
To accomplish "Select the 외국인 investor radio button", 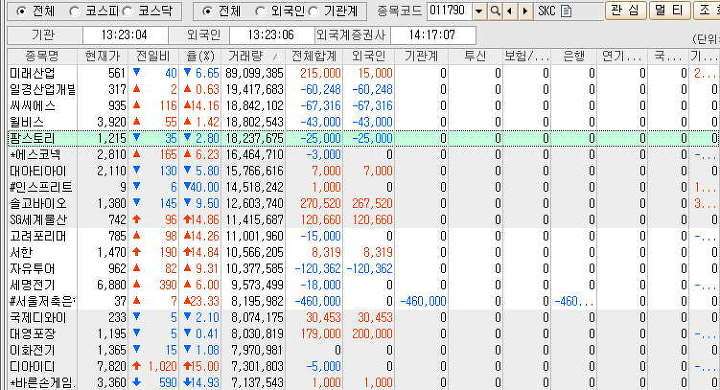I will coord(259,11).
